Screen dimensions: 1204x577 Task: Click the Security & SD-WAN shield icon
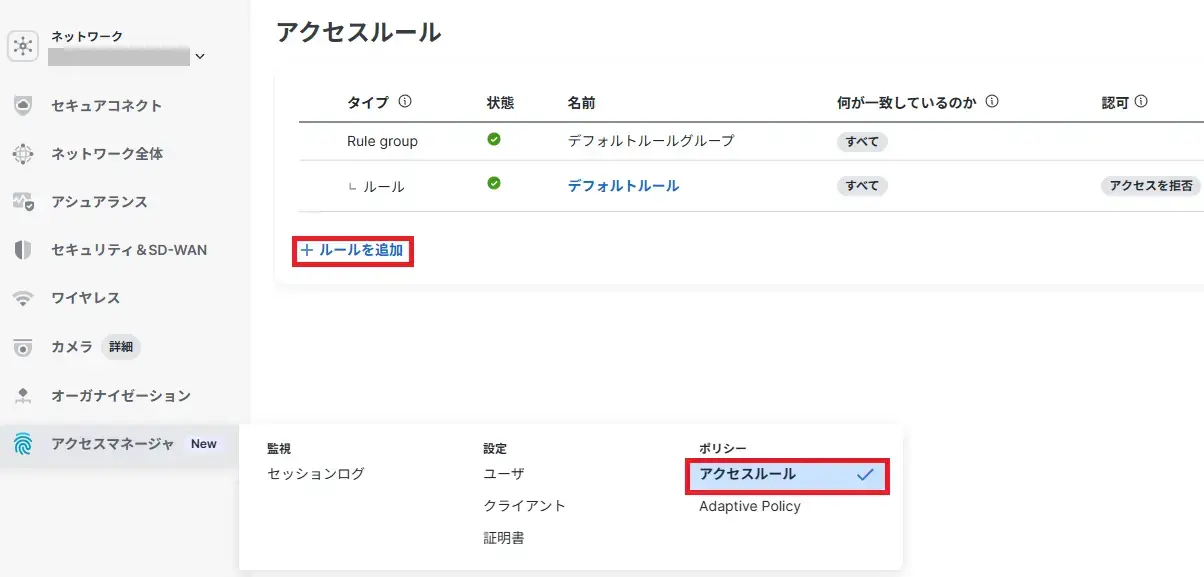23,250
